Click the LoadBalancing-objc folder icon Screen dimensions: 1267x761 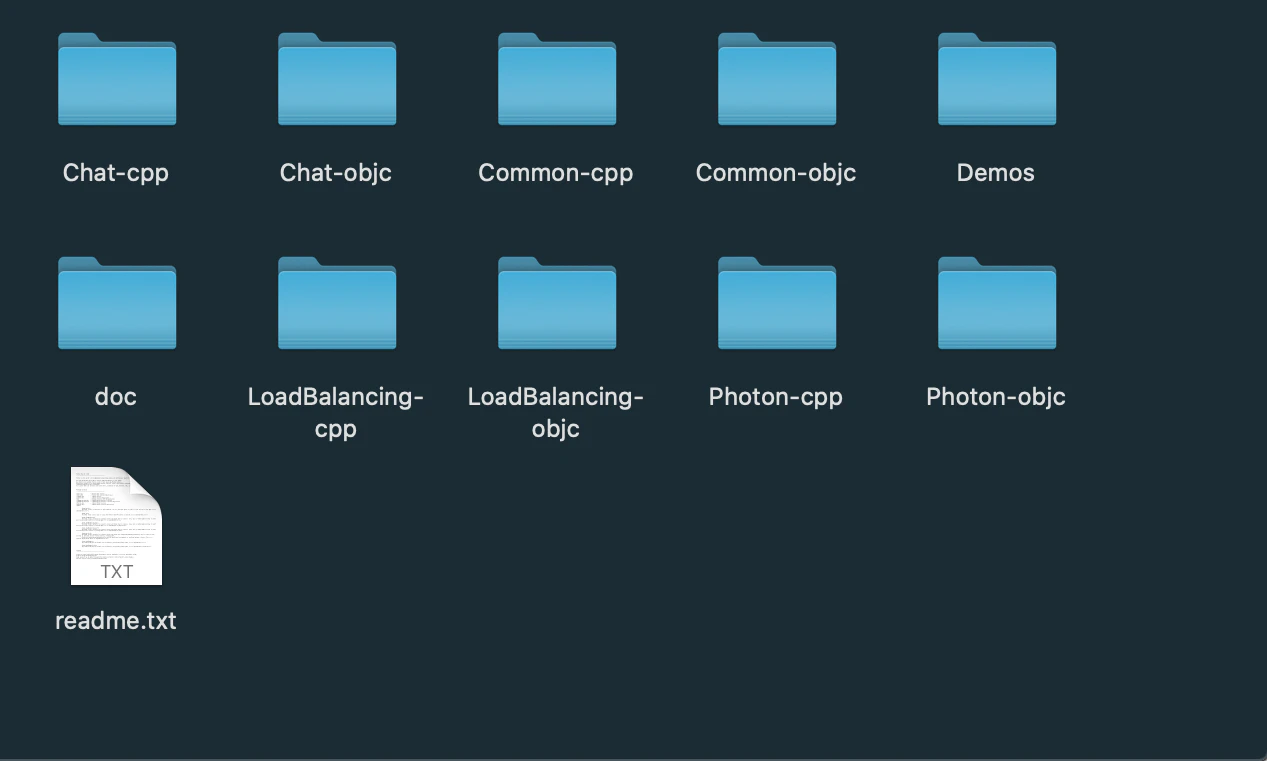(x=557, y=303)
